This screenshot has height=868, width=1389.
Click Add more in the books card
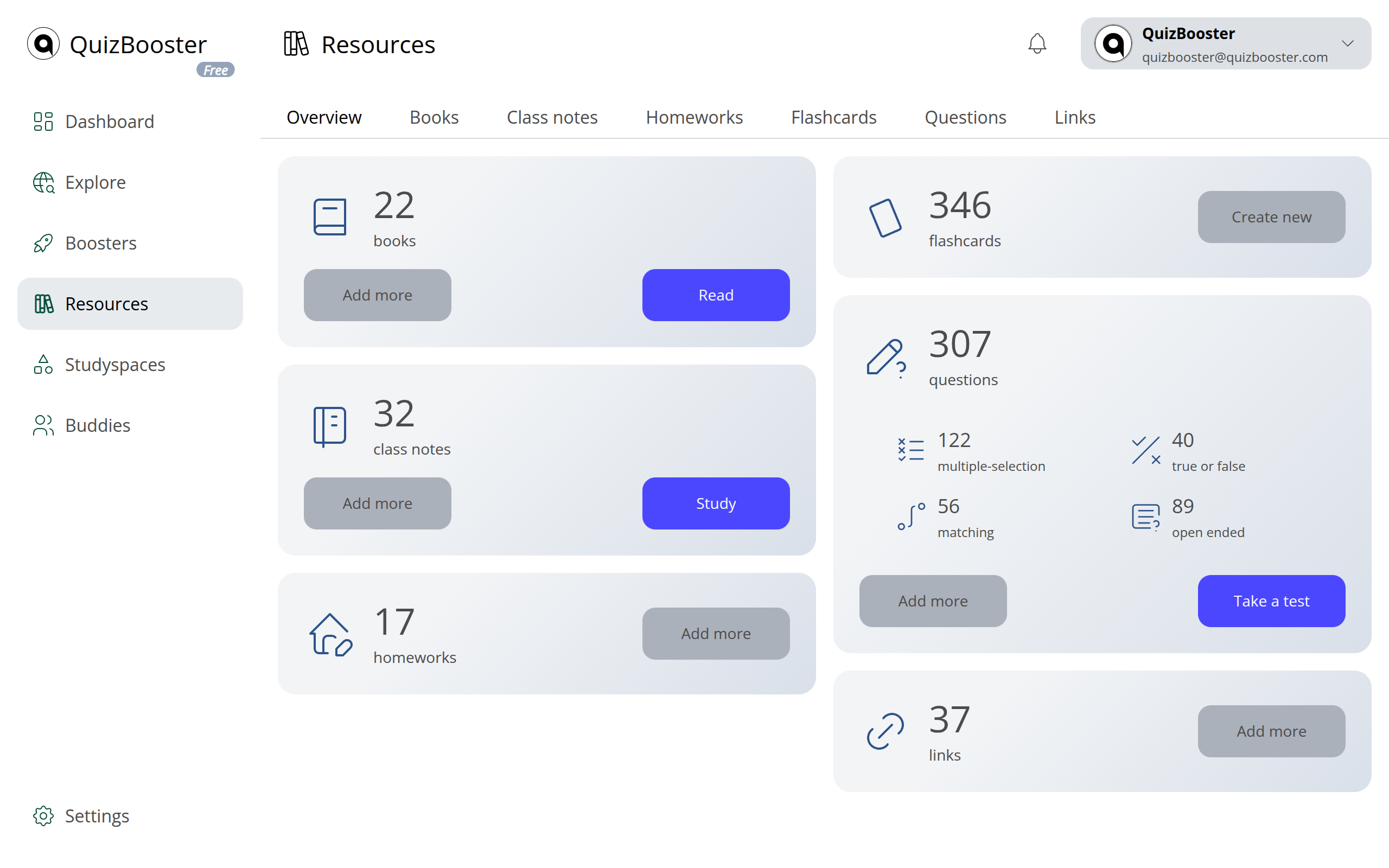378,295
